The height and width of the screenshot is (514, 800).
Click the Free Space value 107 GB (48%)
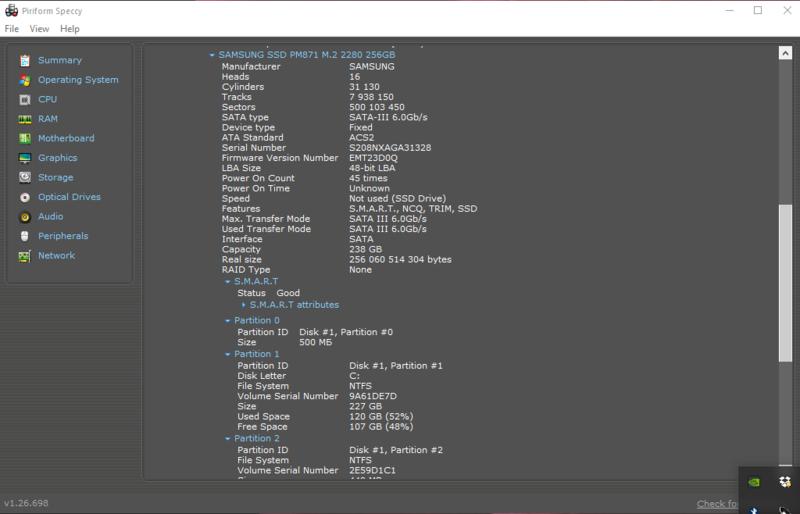click(381, 427)
